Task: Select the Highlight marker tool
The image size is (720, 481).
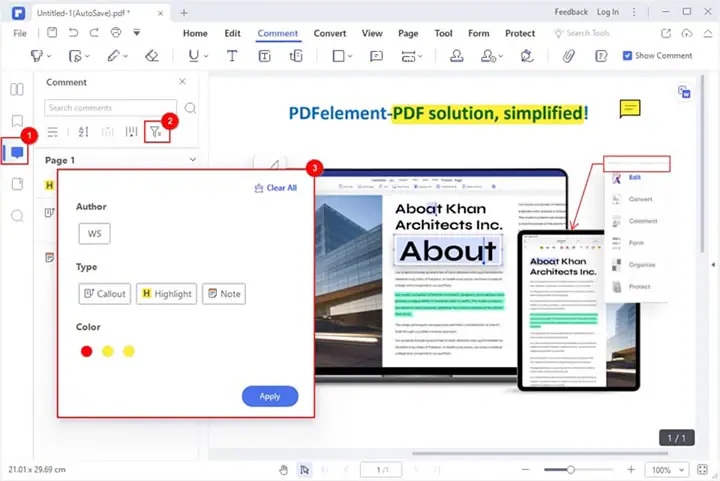Action: (36, 56)
